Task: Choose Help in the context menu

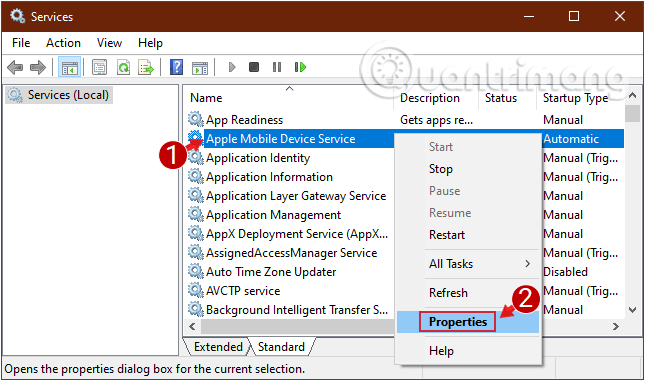Action: (468, 351)
